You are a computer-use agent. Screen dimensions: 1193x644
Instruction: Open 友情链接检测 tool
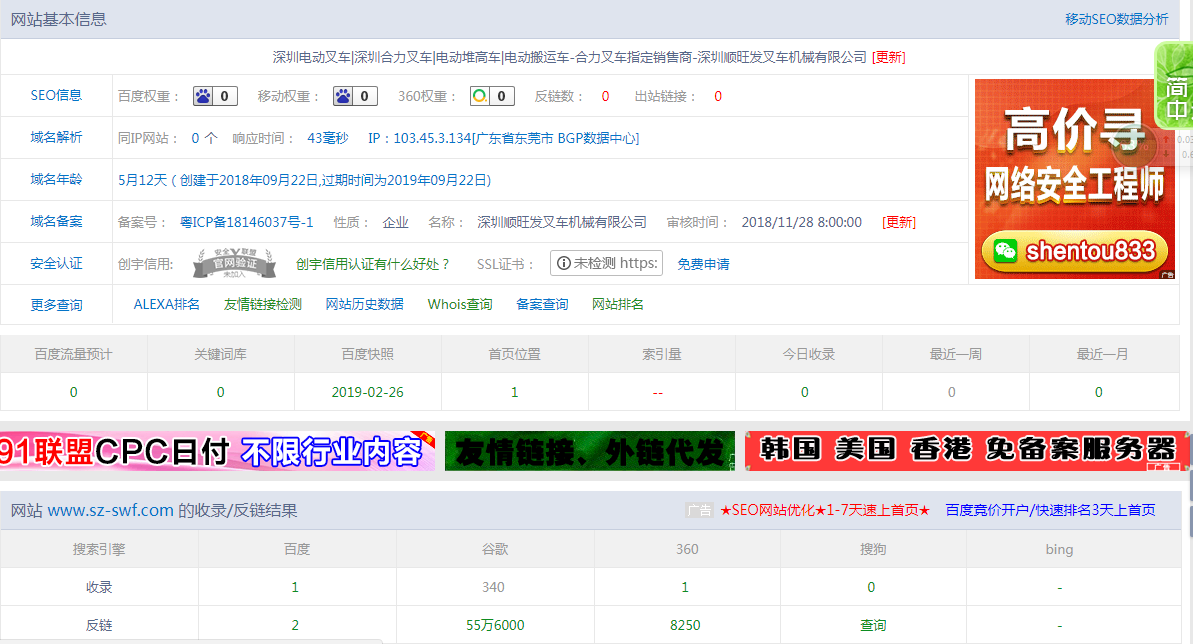[x=263, y=304]
